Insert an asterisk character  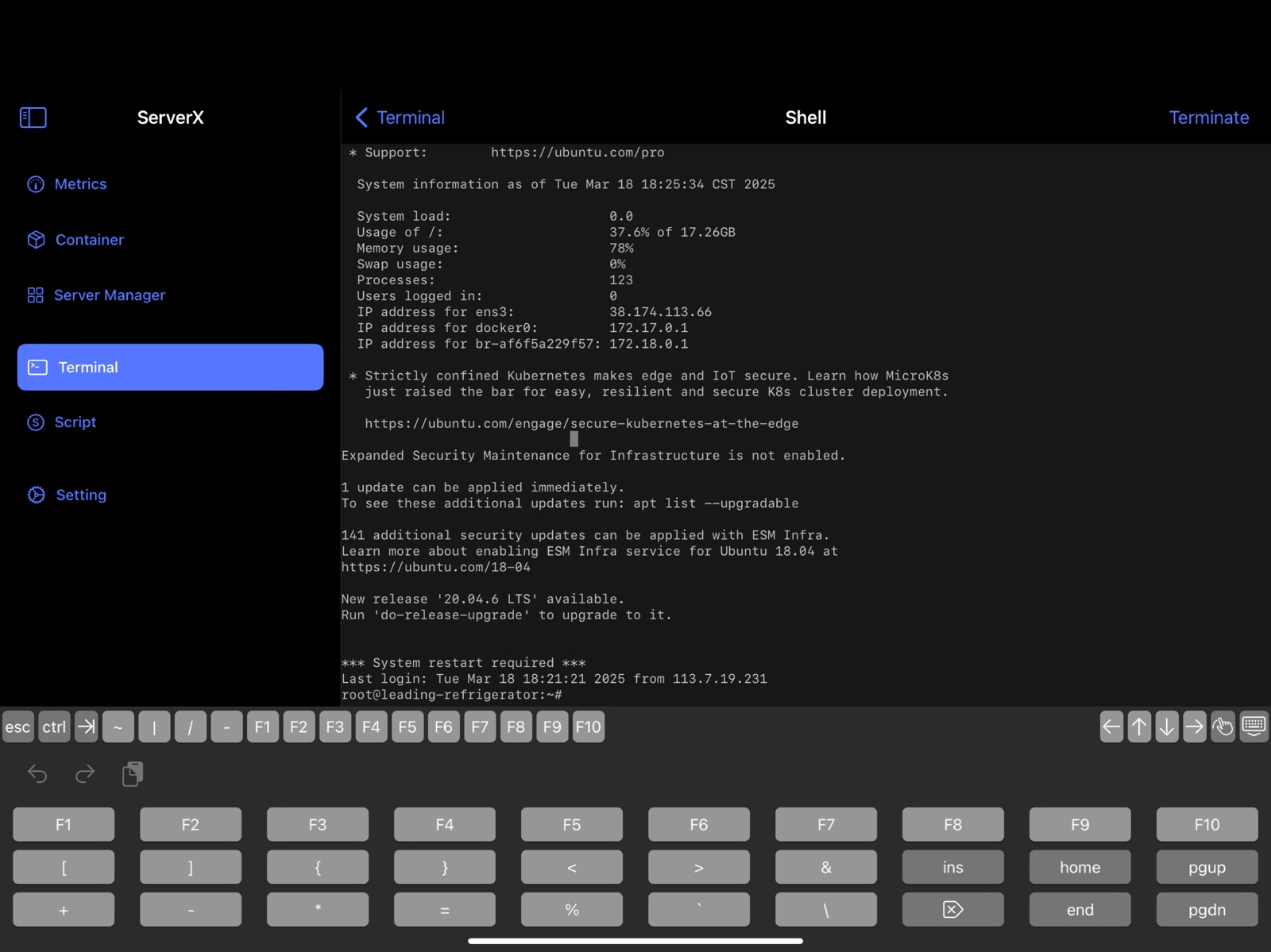pos(318,910)
